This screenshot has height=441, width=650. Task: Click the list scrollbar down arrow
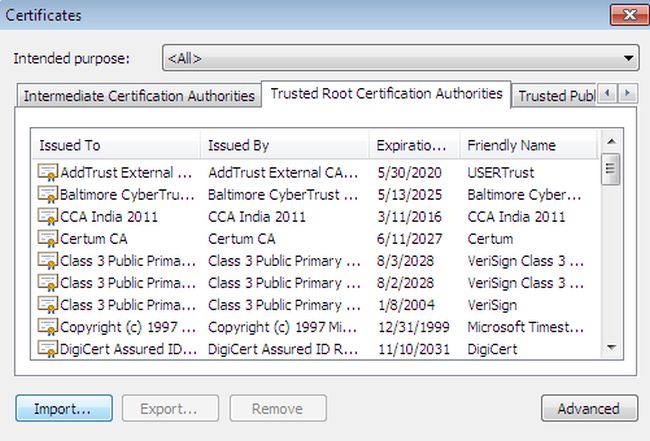click(611, 347)
